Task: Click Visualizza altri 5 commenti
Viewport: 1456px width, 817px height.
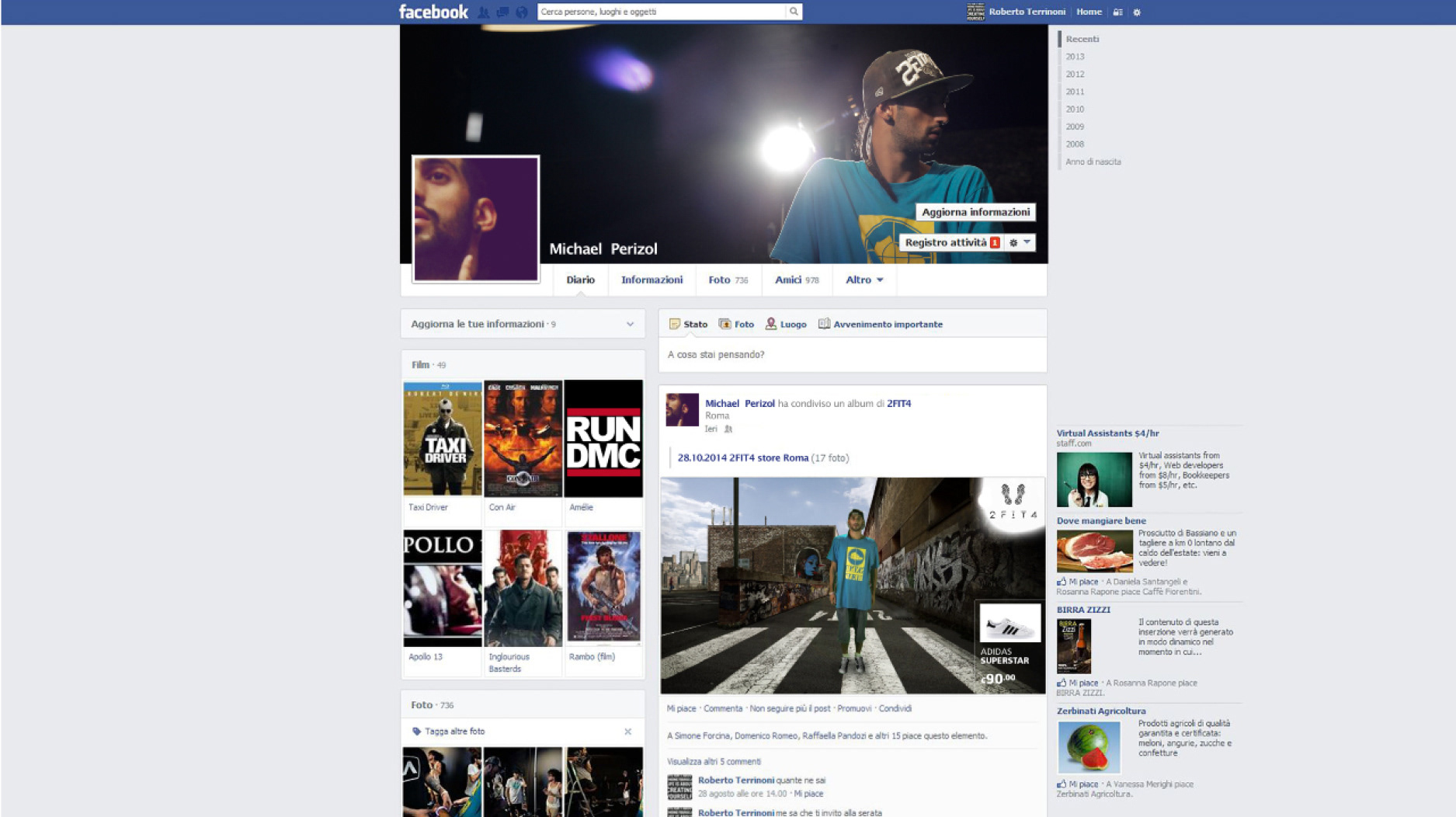Action: (x=714, y=762)
